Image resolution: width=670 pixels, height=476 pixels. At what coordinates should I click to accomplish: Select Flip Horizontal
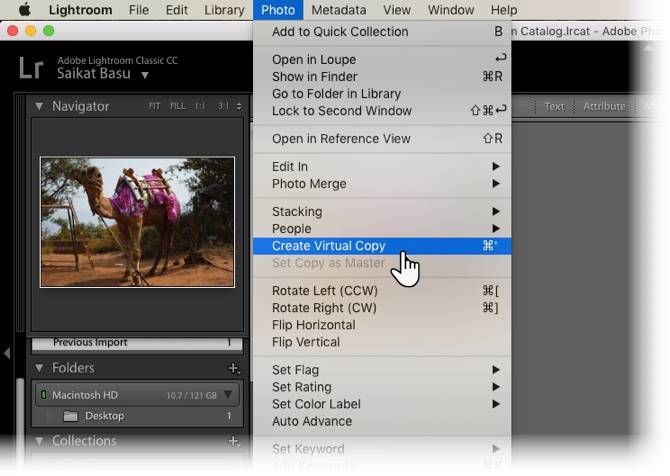[x=382, y=325]
